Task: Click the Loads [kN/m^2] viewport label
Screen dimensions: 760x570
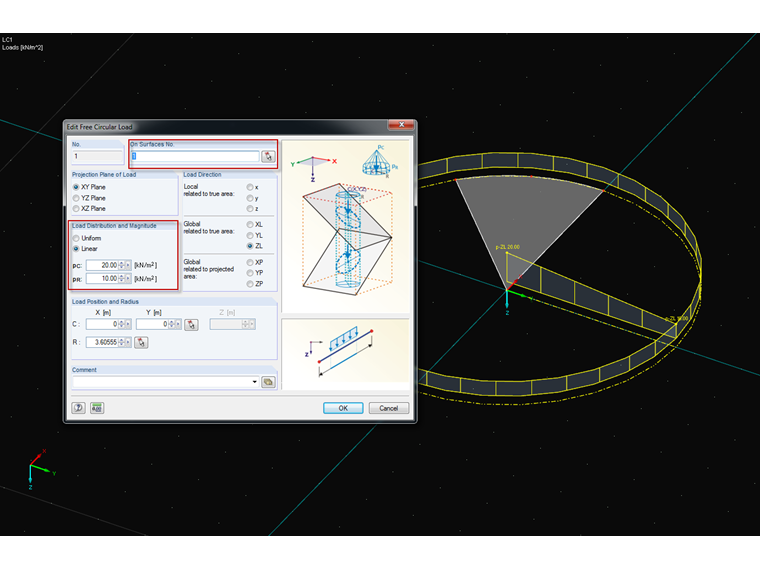Action: point(22,48)
